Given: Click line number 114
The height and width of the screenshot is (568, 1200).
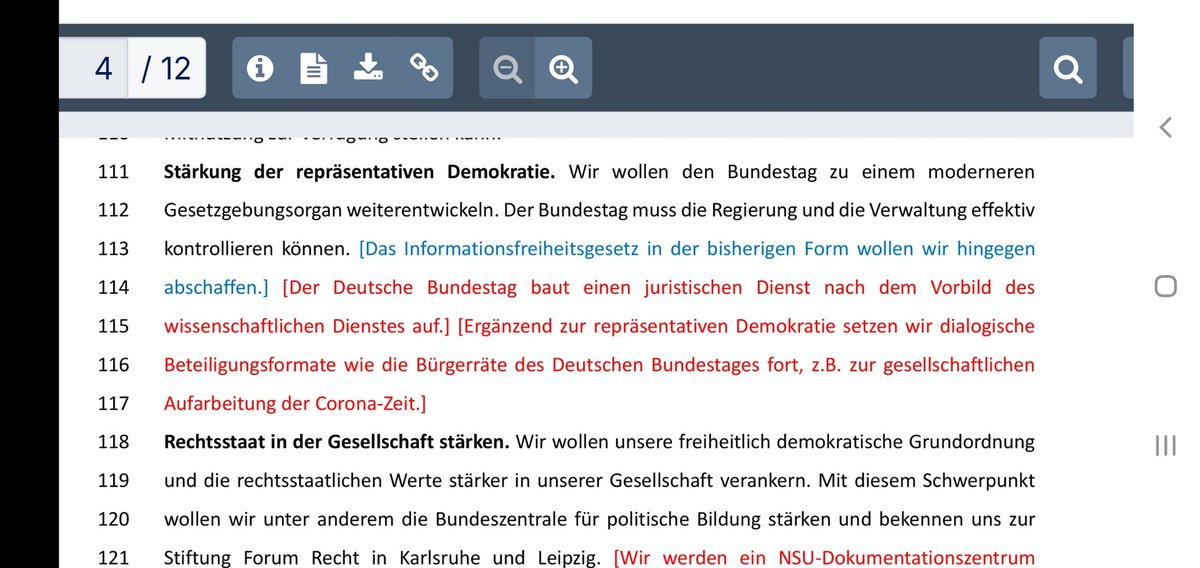Looking at the screenshot, I should pyautogui.click(x=114, y=288).
